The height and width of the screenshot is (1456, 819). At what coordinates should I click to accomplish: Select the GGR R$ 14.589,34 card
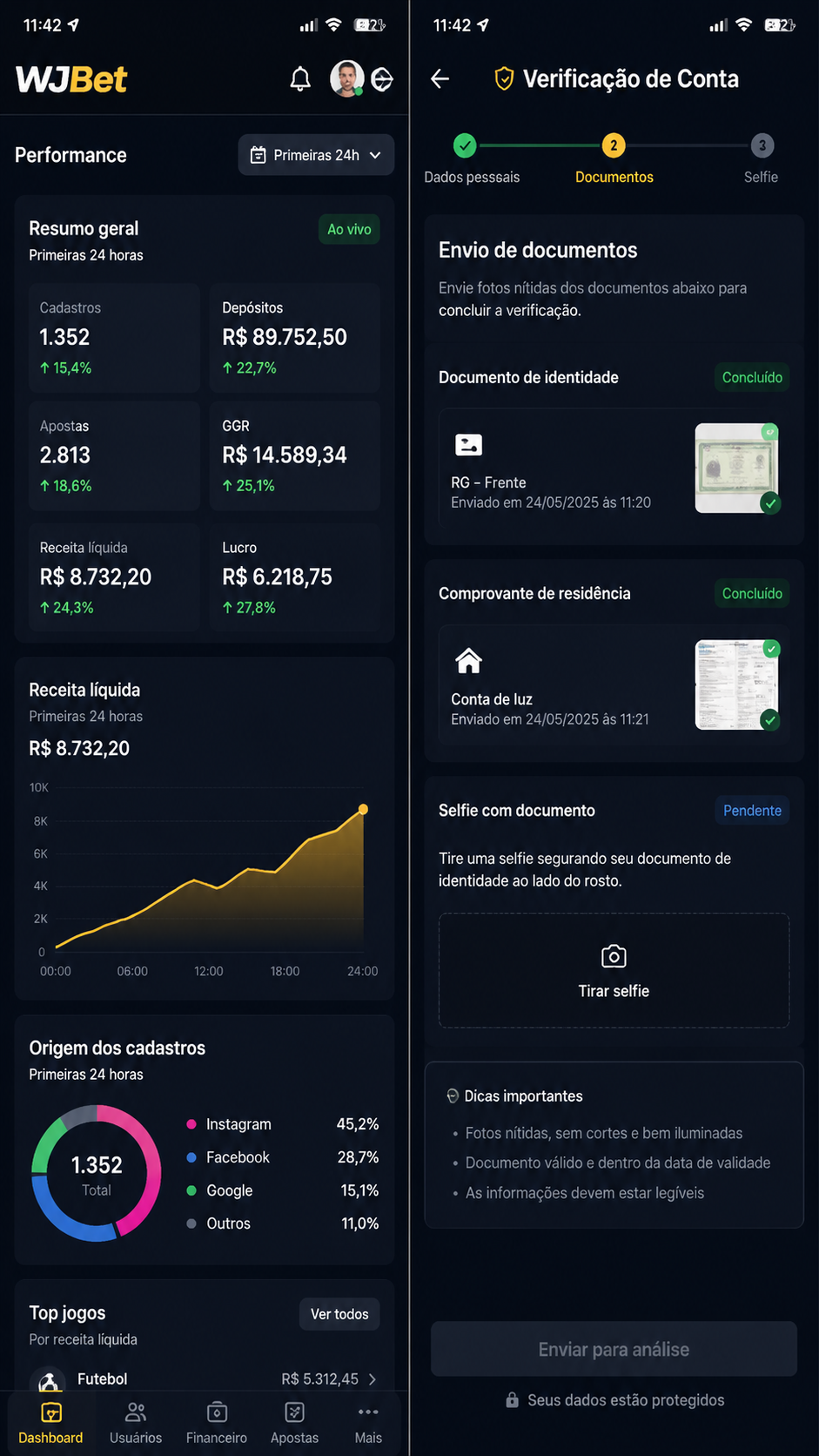[295, 455]
